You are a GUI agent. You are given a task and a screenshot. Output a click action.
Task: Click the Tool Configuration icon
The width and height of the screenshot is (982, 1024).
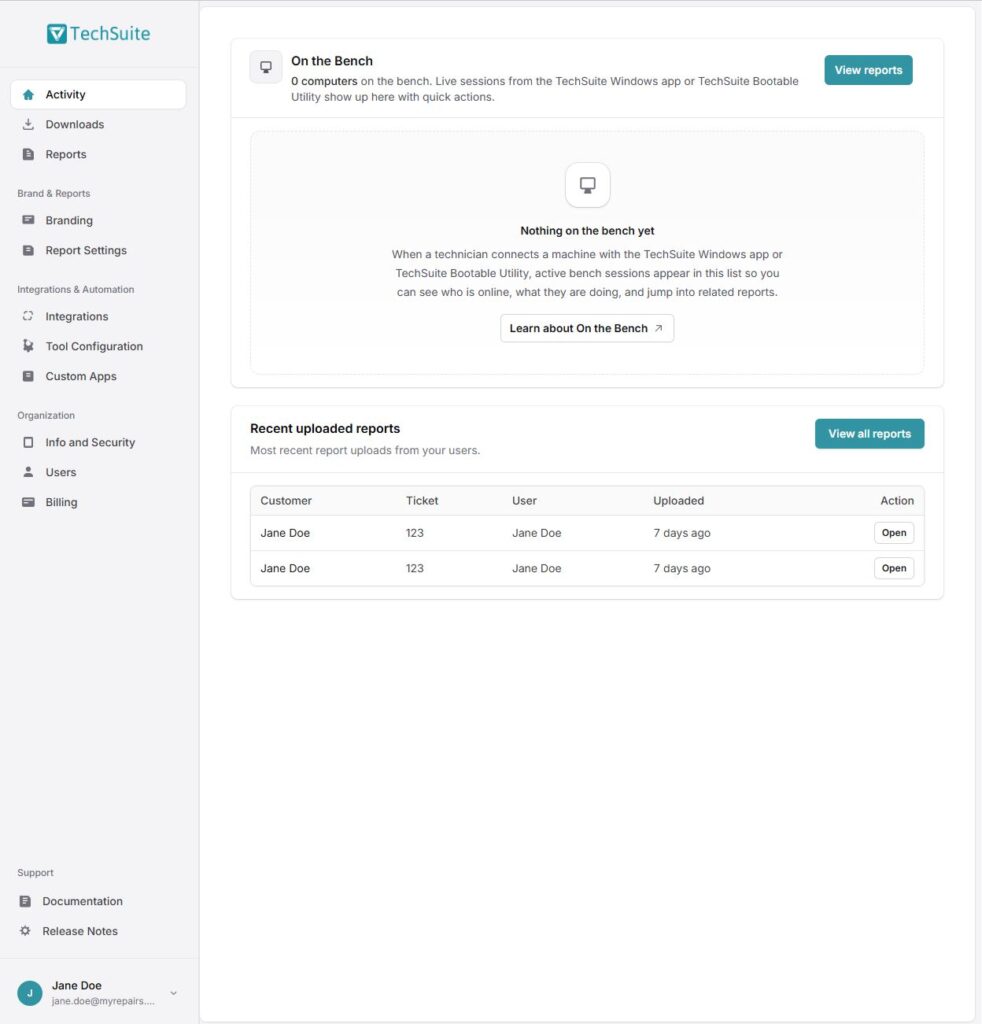[28, 346]
